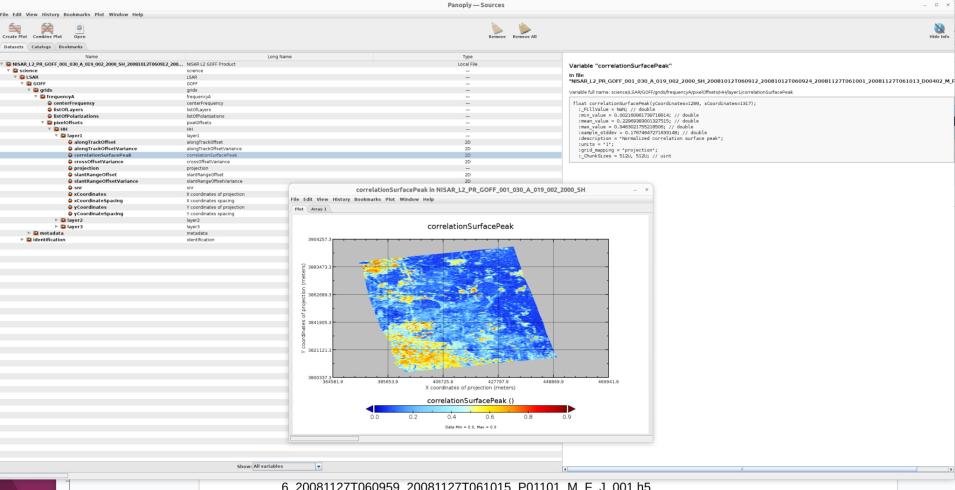Click the Remove toolbar icon

point(497,28)
